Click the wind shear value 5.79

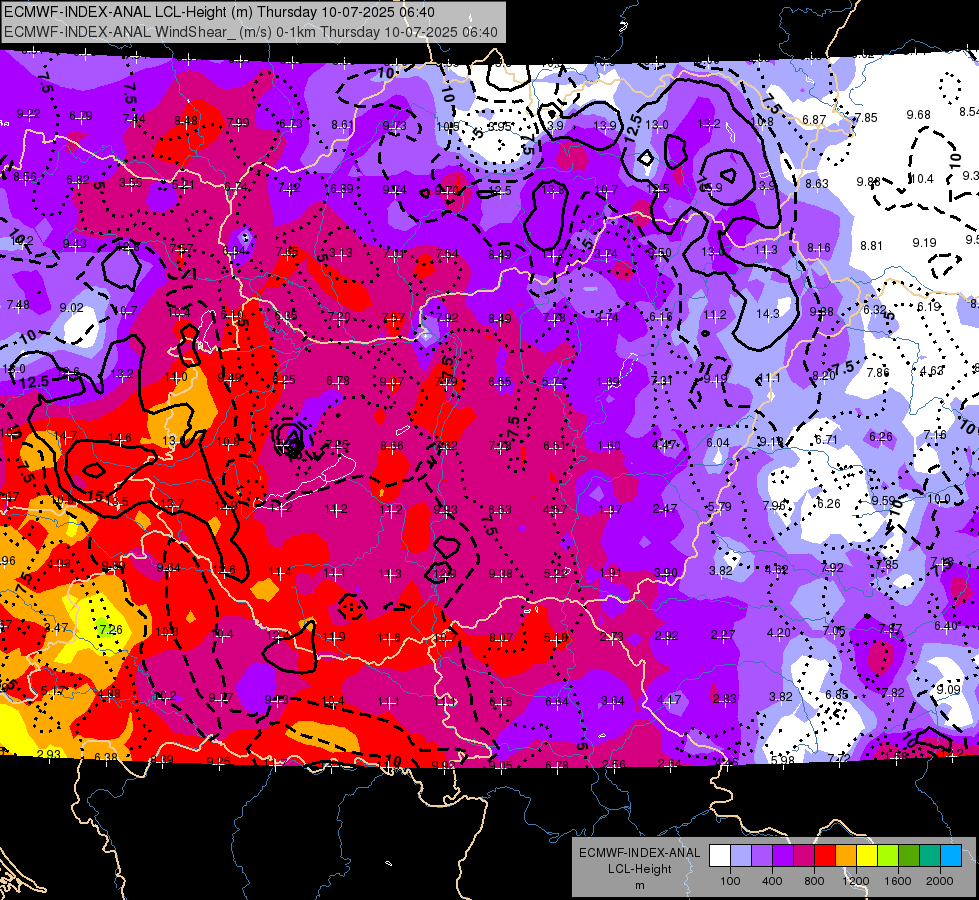pyautogui.click(x=719, y=507)
